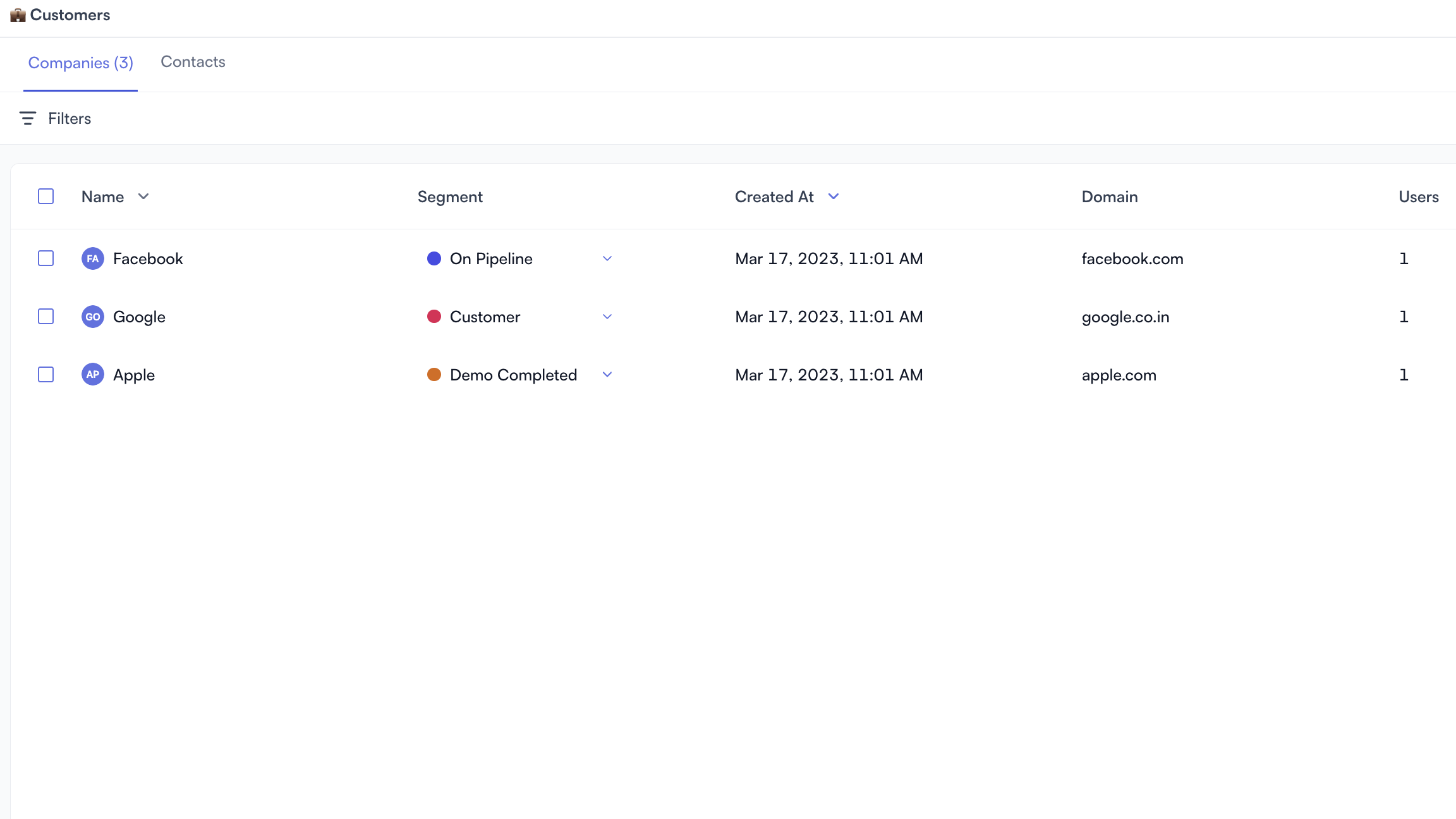
Task: Open the Facebook company name link
Action: (148, 258)
